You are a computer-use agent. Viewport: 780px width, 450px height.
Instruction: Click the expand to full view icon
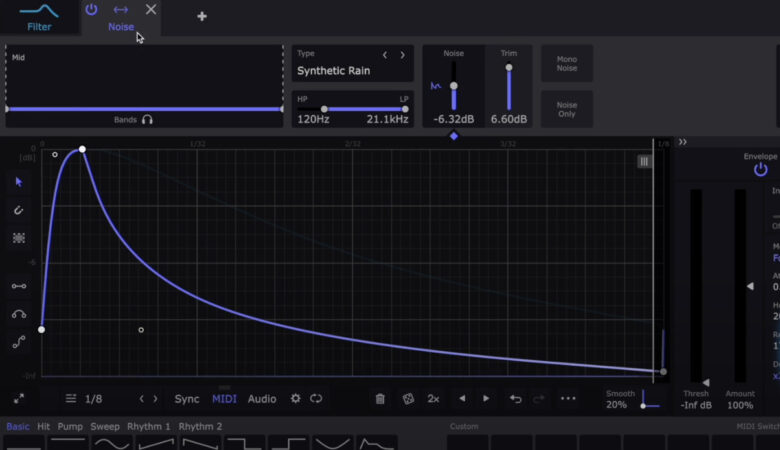[x=19, y=399]
